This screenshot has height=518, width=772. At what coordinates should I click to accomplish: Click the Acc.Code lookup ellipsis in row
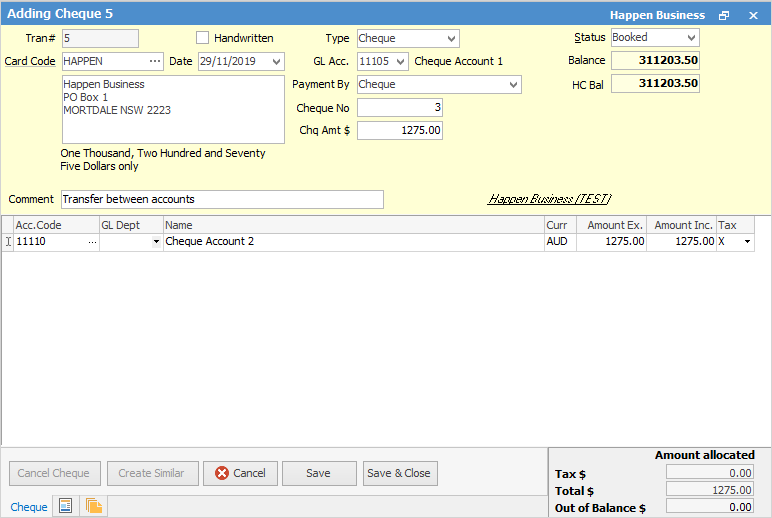(92, 241)
